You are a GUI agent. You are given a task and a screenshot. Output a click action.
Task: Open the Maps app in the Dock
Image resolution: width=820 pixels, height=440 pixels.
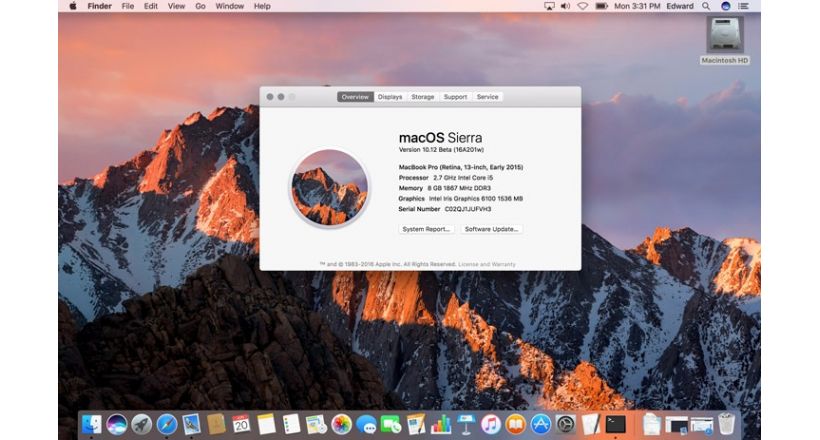pyautogui.click(x=316, y=424)
